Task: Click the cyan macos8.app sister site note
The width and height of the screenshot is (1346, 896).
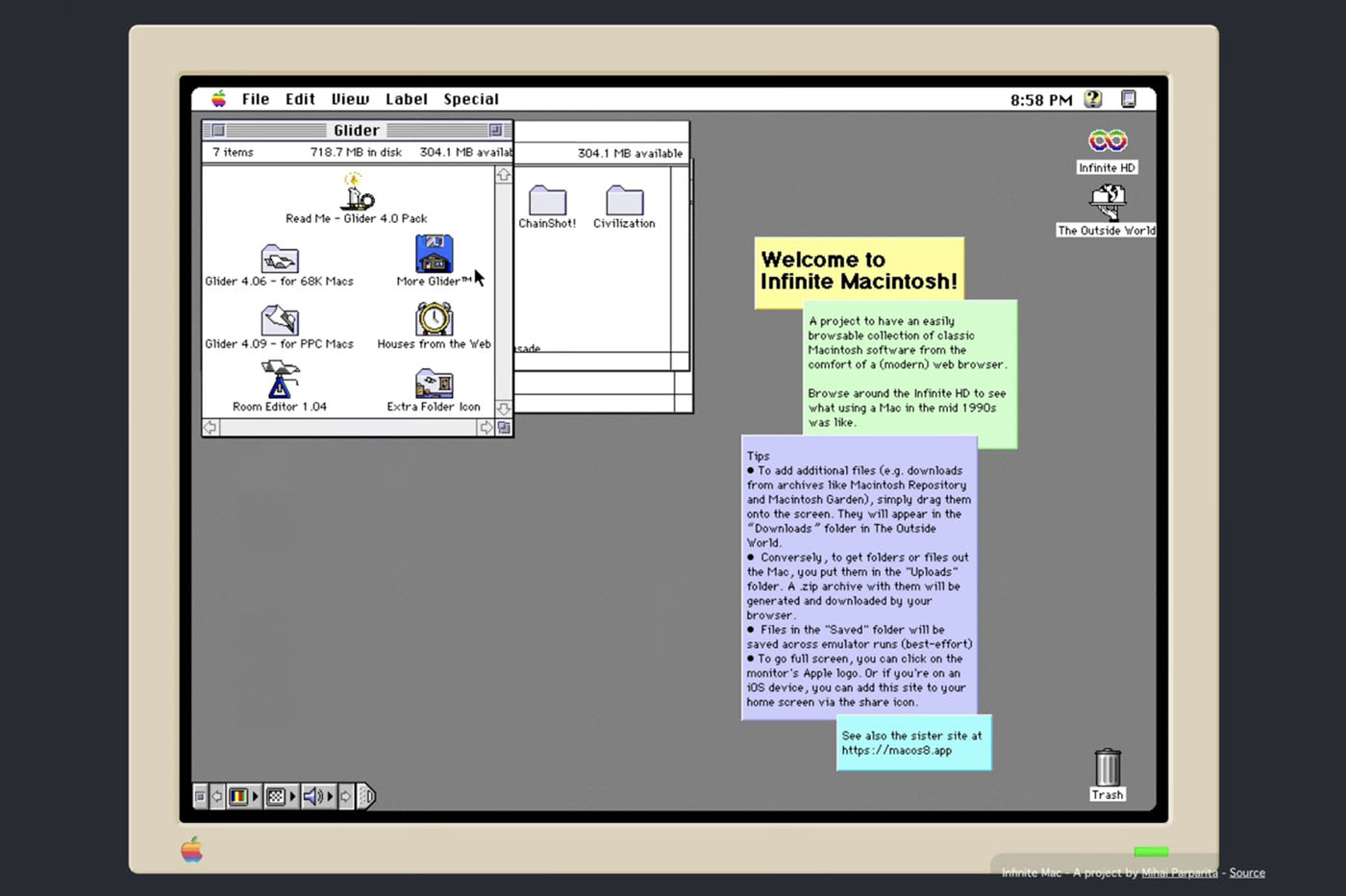Action: point(913,742)
